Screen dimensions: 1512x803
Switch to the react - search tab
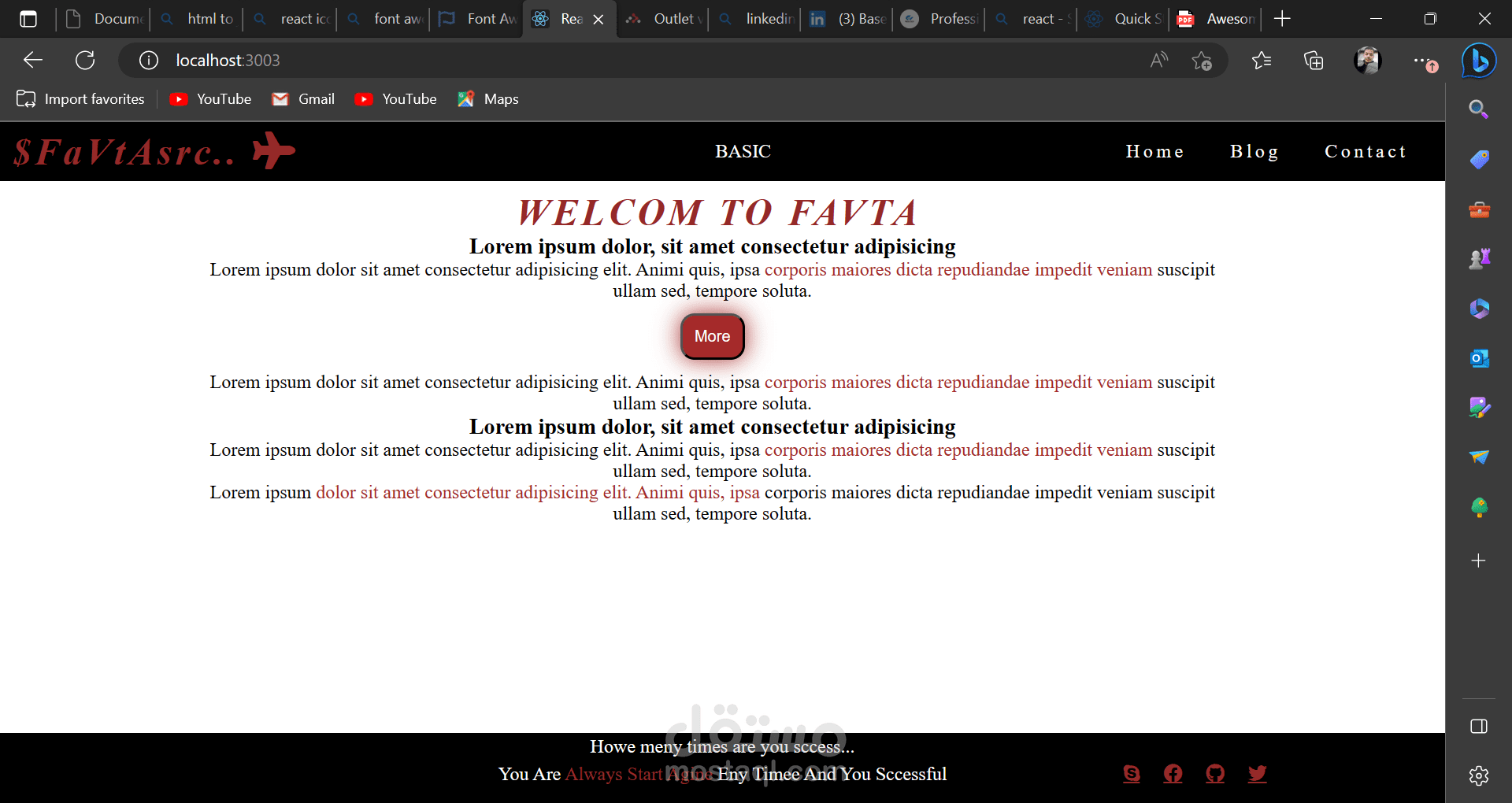[1032, 19]
